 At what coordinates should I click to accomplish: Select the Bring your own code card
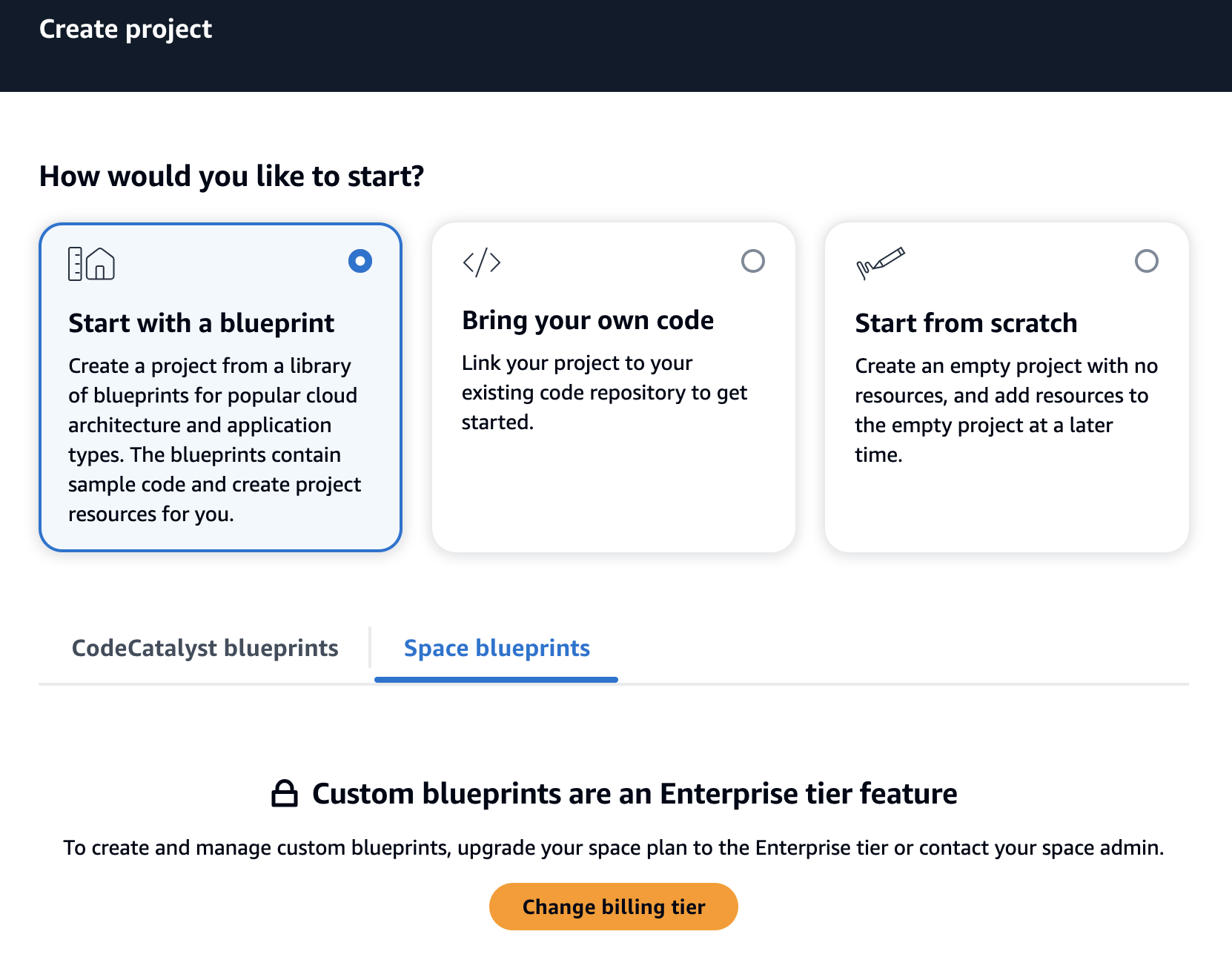point(614,385)
